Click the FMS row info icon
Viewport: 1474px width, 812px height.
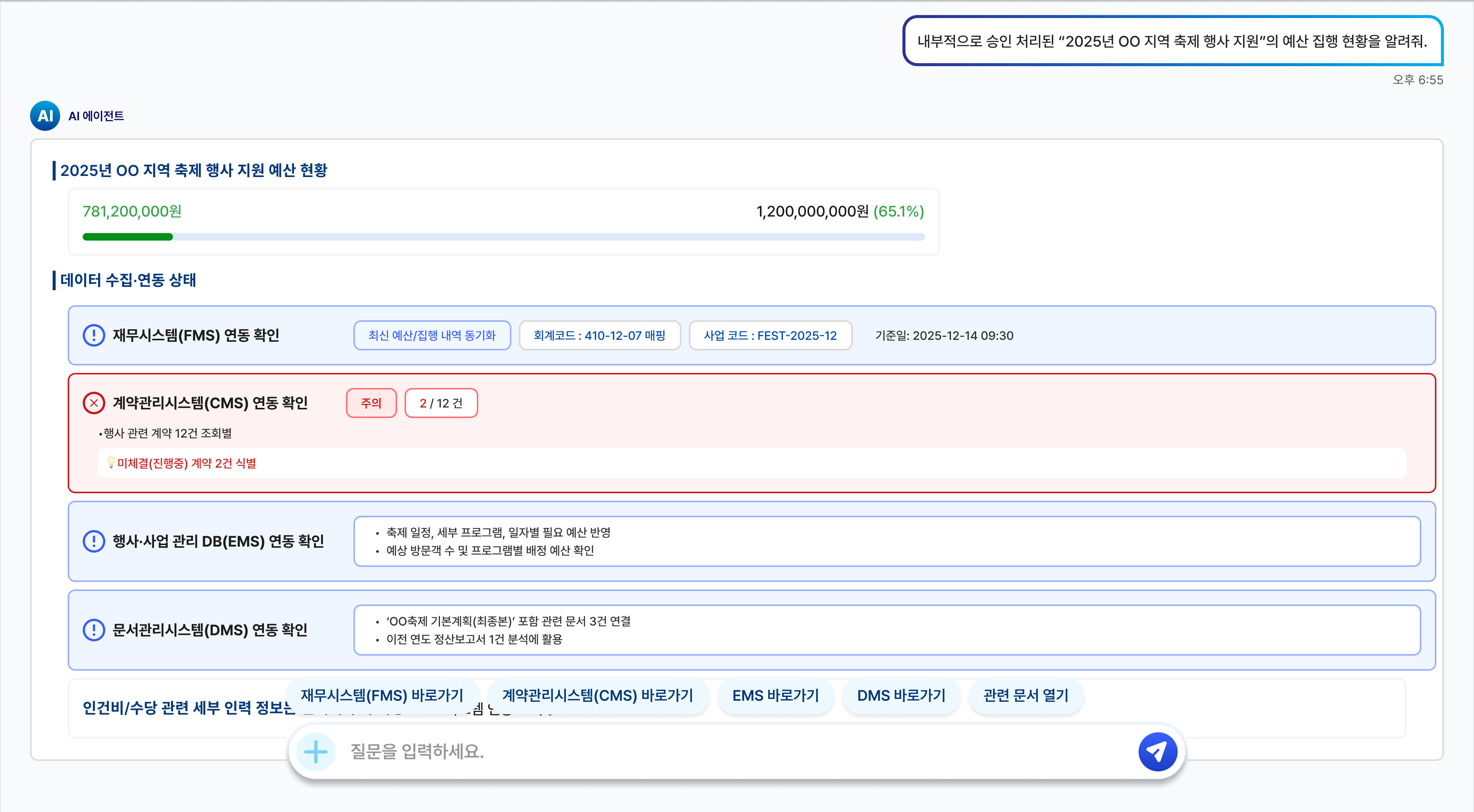[94, 335]
